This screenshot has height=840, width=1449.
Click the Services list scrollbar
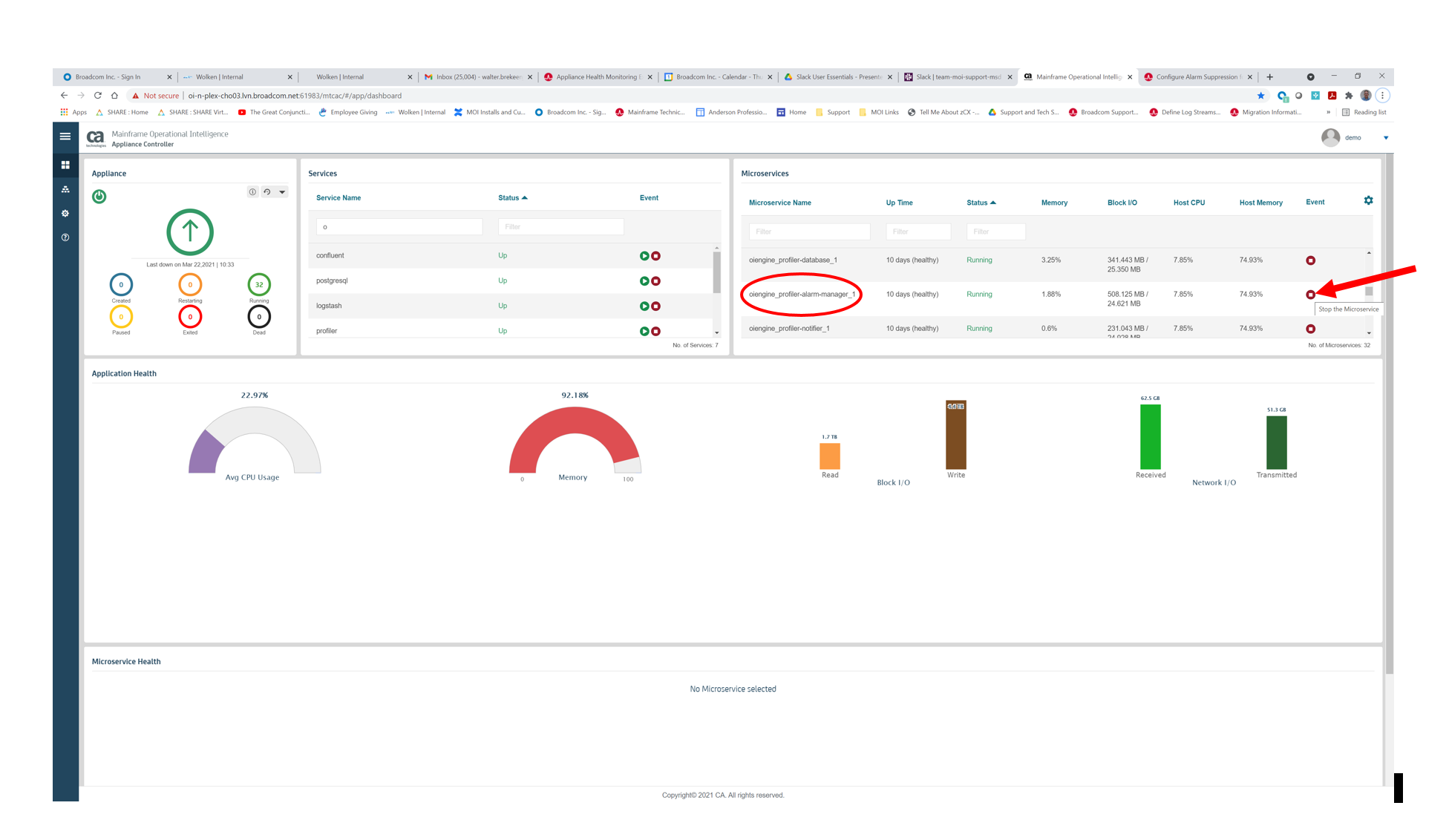tap(716, 272)
